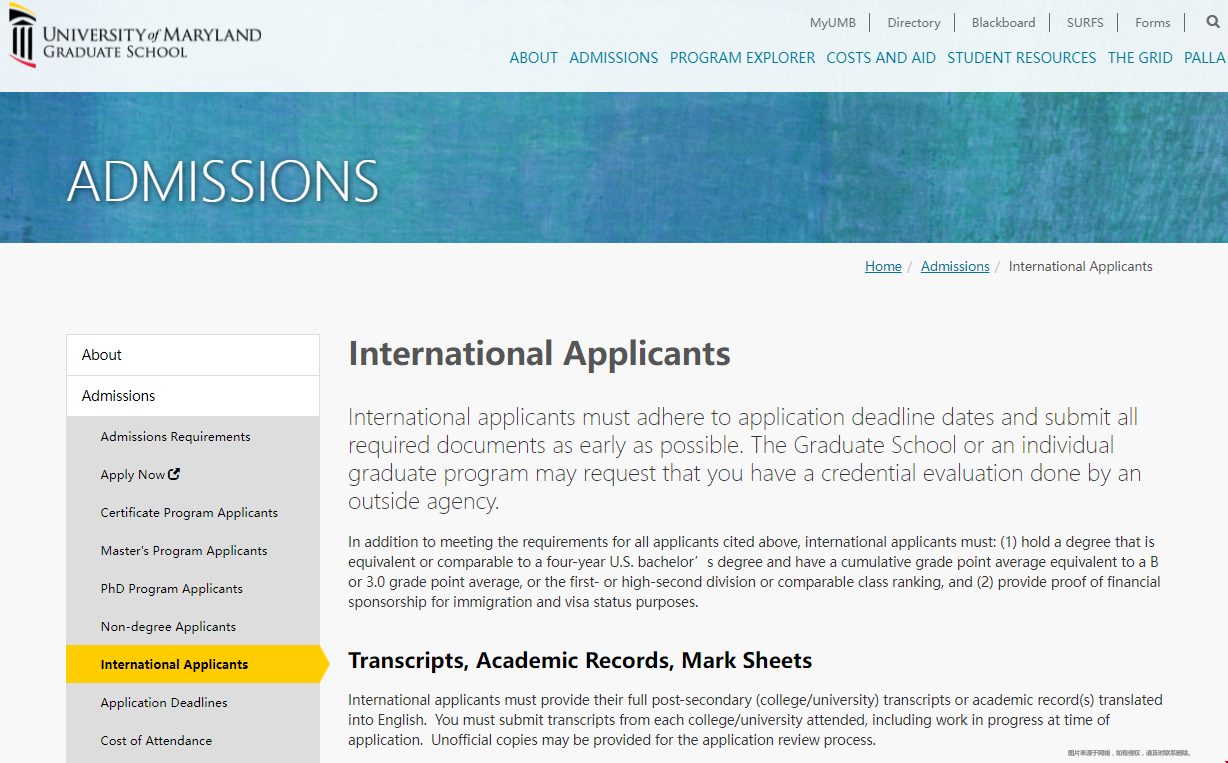Go to Blackboard in top bar
1228x763 pixels.
pos(1003,23)
